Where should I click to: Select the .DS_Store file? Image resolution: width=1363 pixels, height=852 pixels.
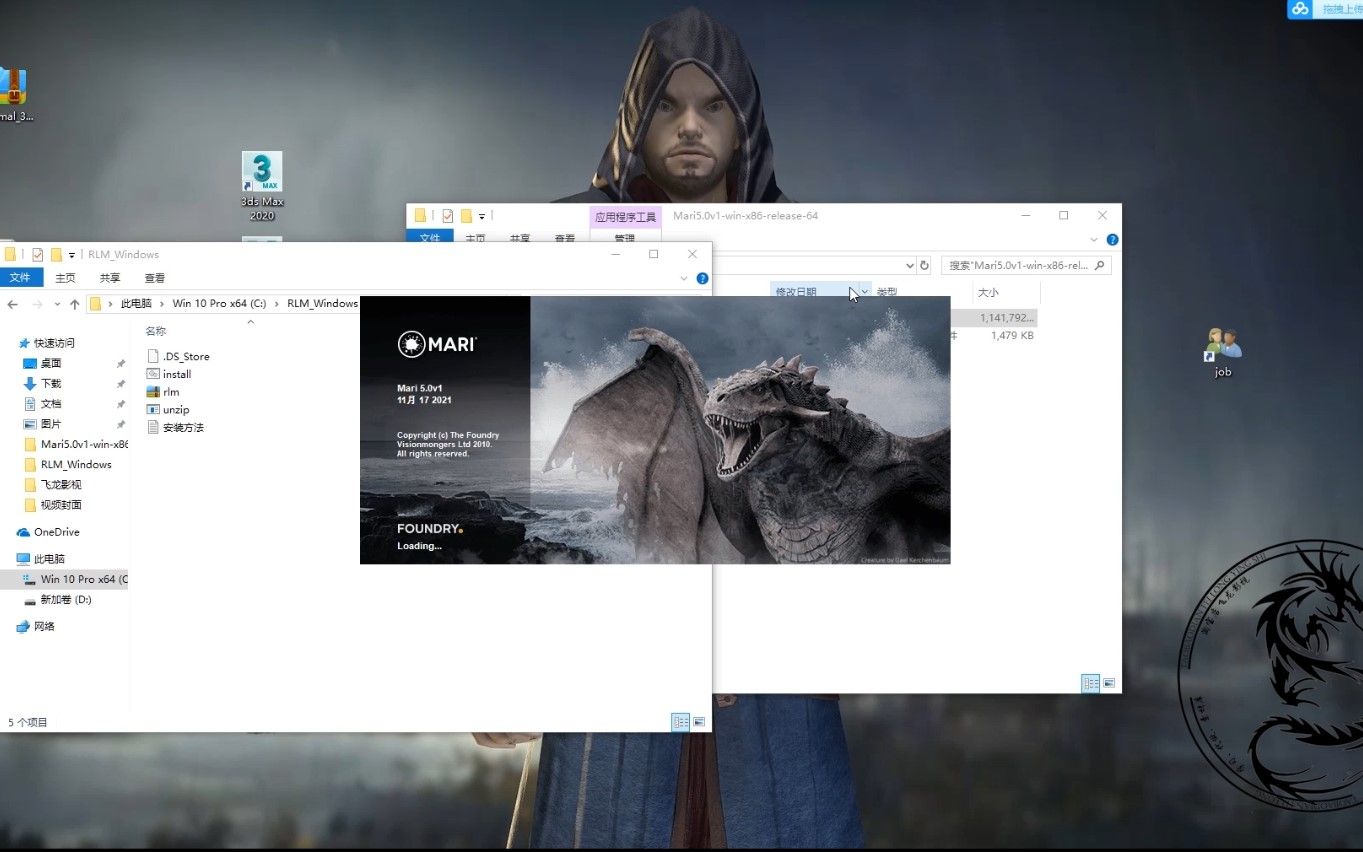(178, 356)
